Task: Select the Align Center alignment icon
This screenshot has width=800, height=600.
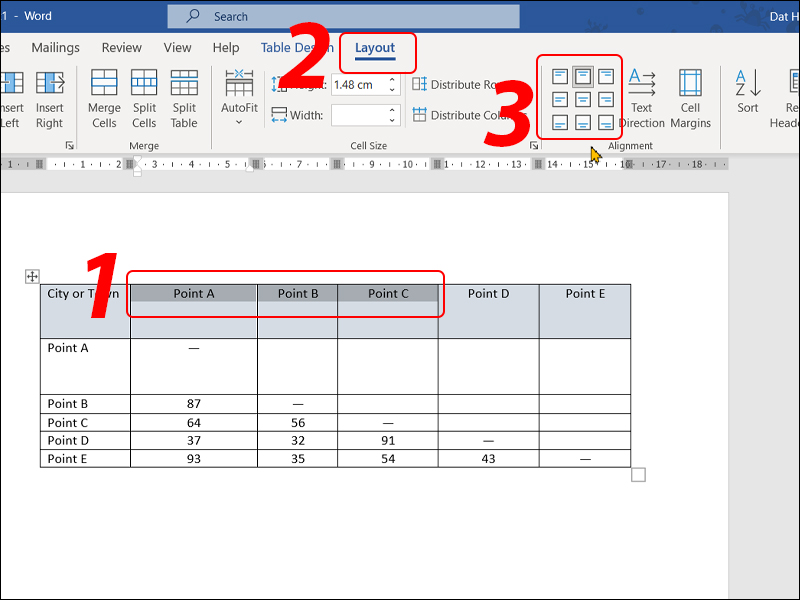Action: pyautogui.click(x=582, y=99)
